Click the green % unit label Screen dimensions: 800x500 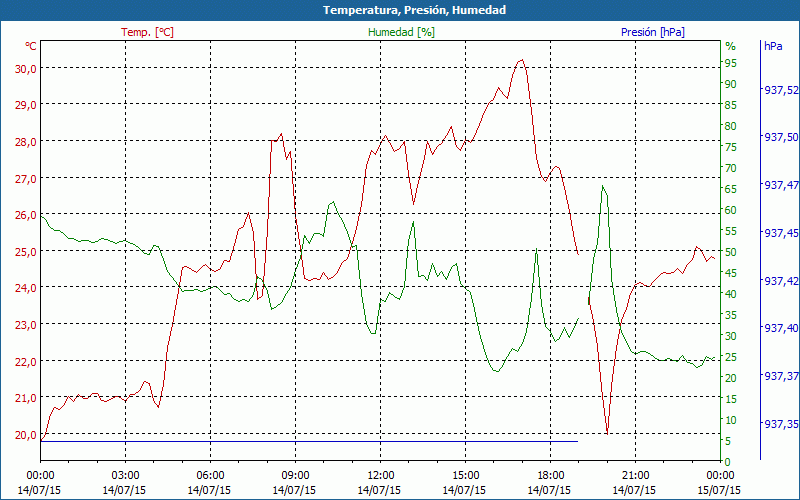point(731,46)
